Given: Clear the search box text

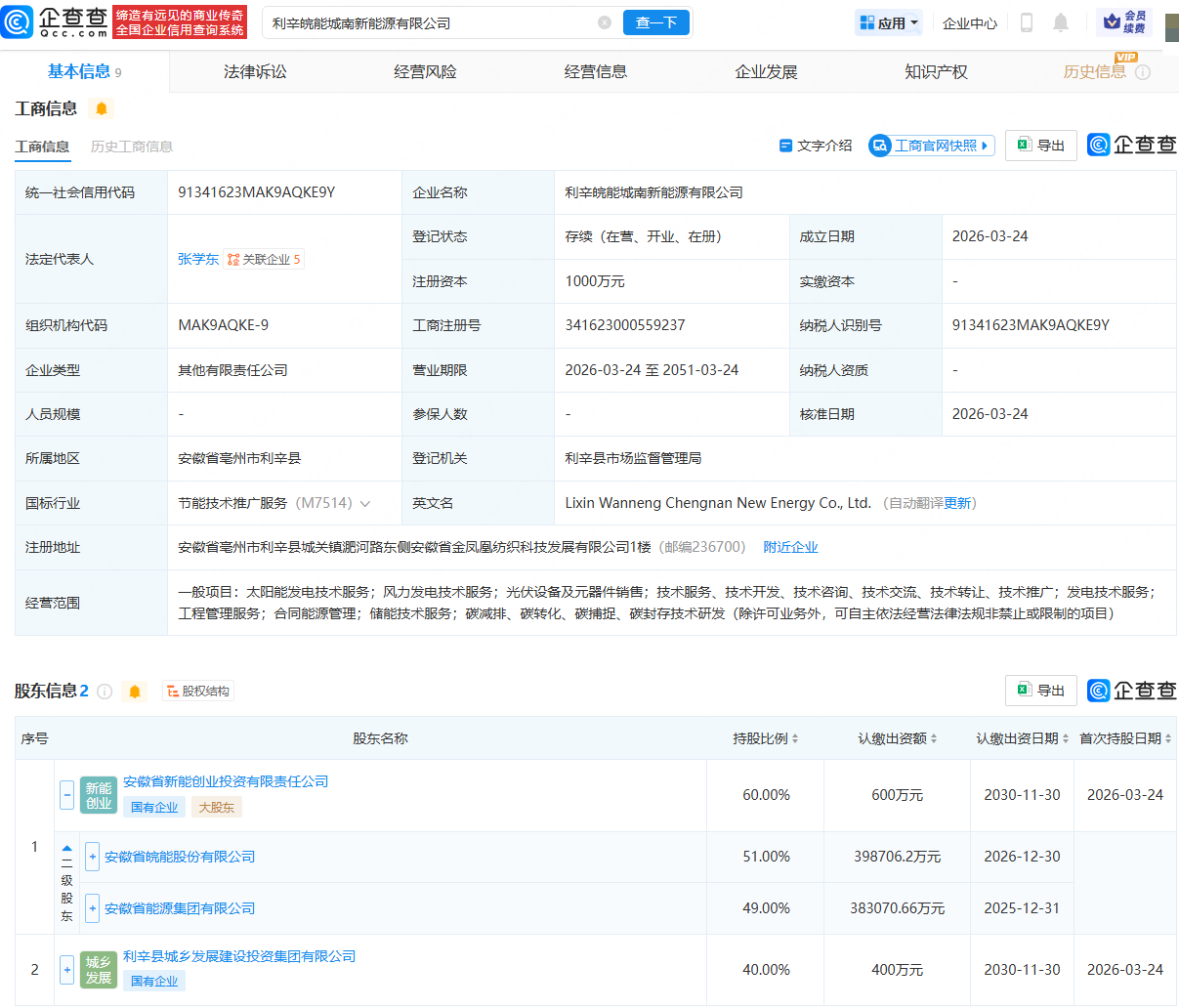Looking at the screenshot, I should click(x=605, y=22).
